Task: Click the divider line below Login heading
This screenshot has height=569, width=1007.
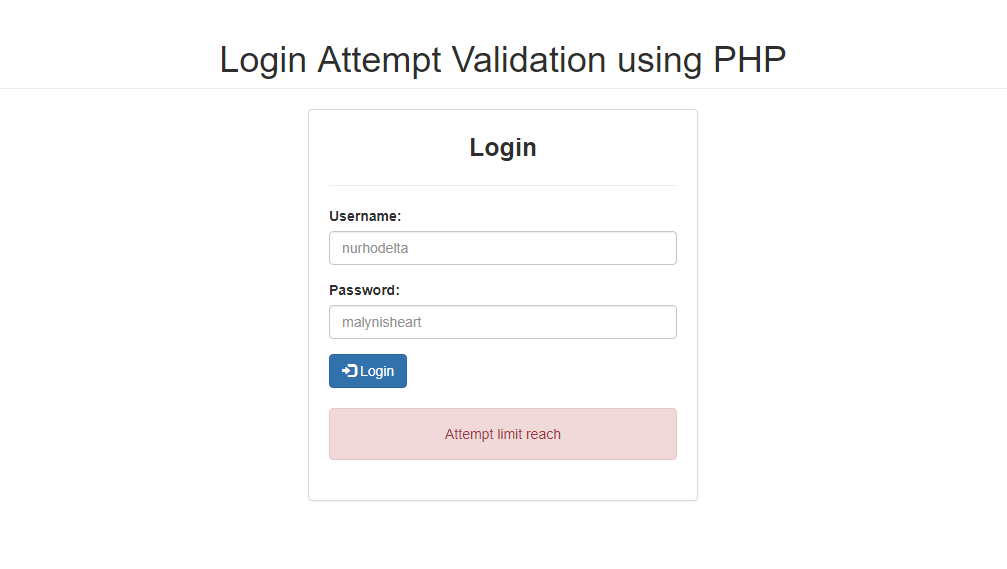Action: (x=503, y=186)
